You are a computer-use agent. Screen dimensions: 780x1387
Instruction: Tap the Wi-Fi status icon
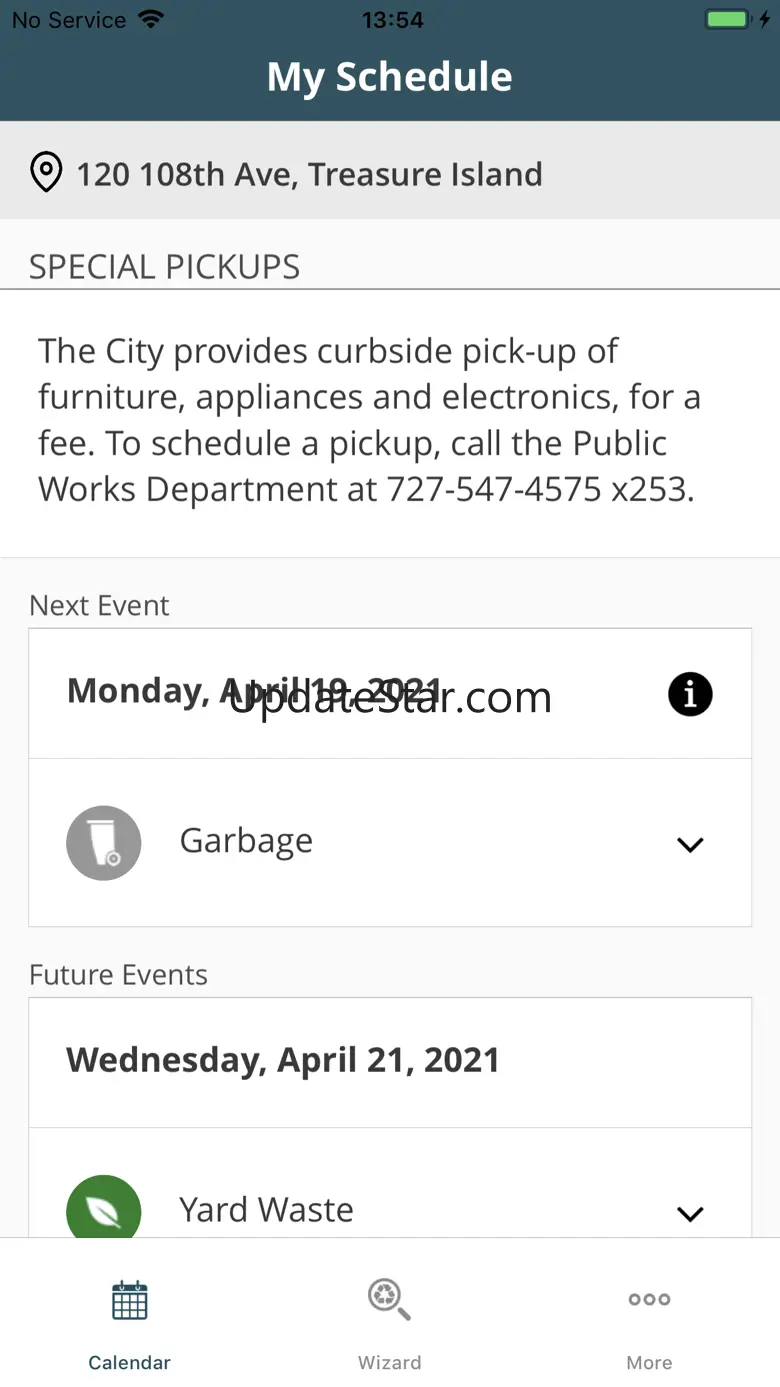click(151, 20)
